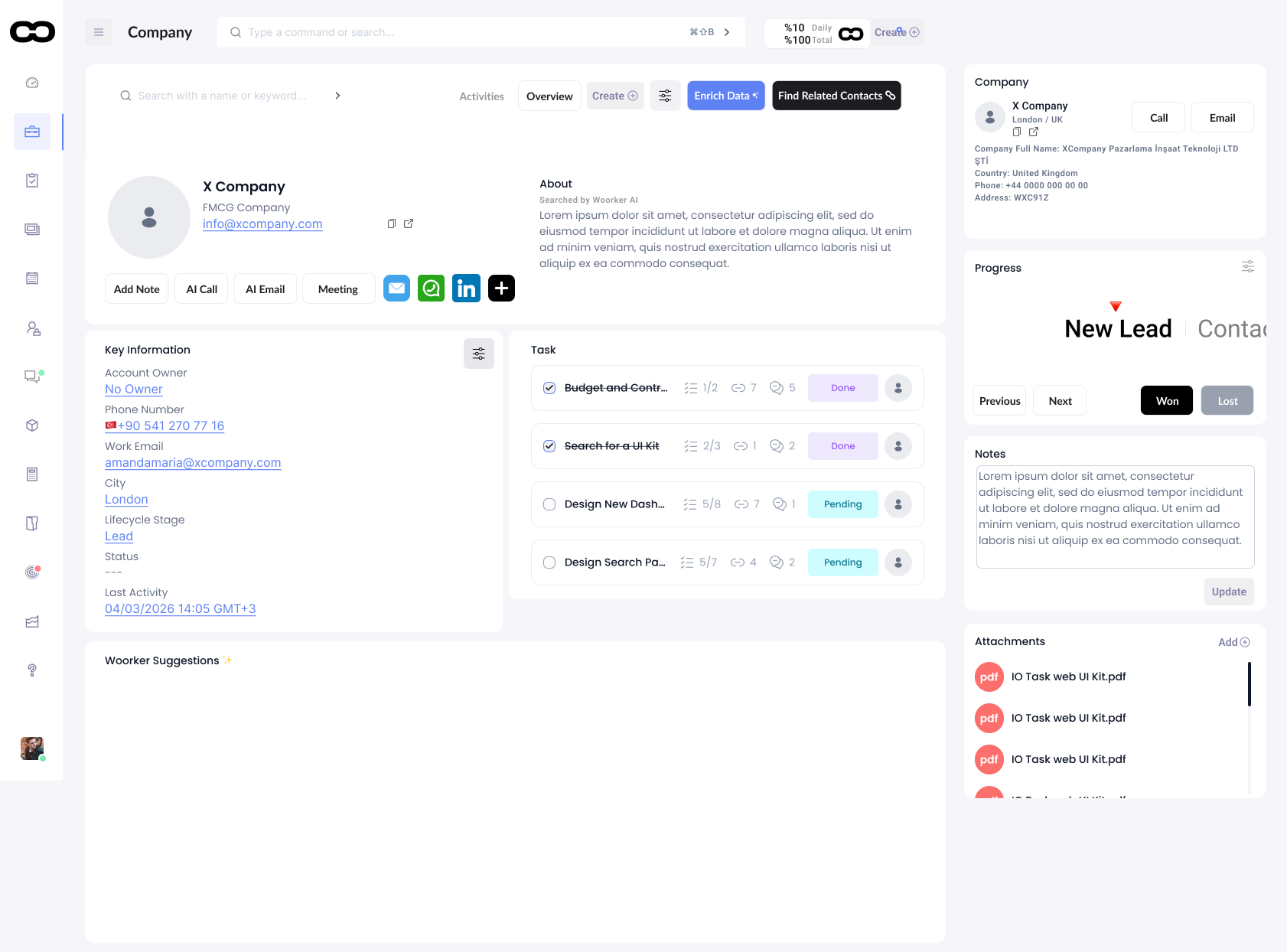This screenshot has height=952, width=1287.
Task: Open the top bar Create dropdown
Action: [x=897, y=32]
